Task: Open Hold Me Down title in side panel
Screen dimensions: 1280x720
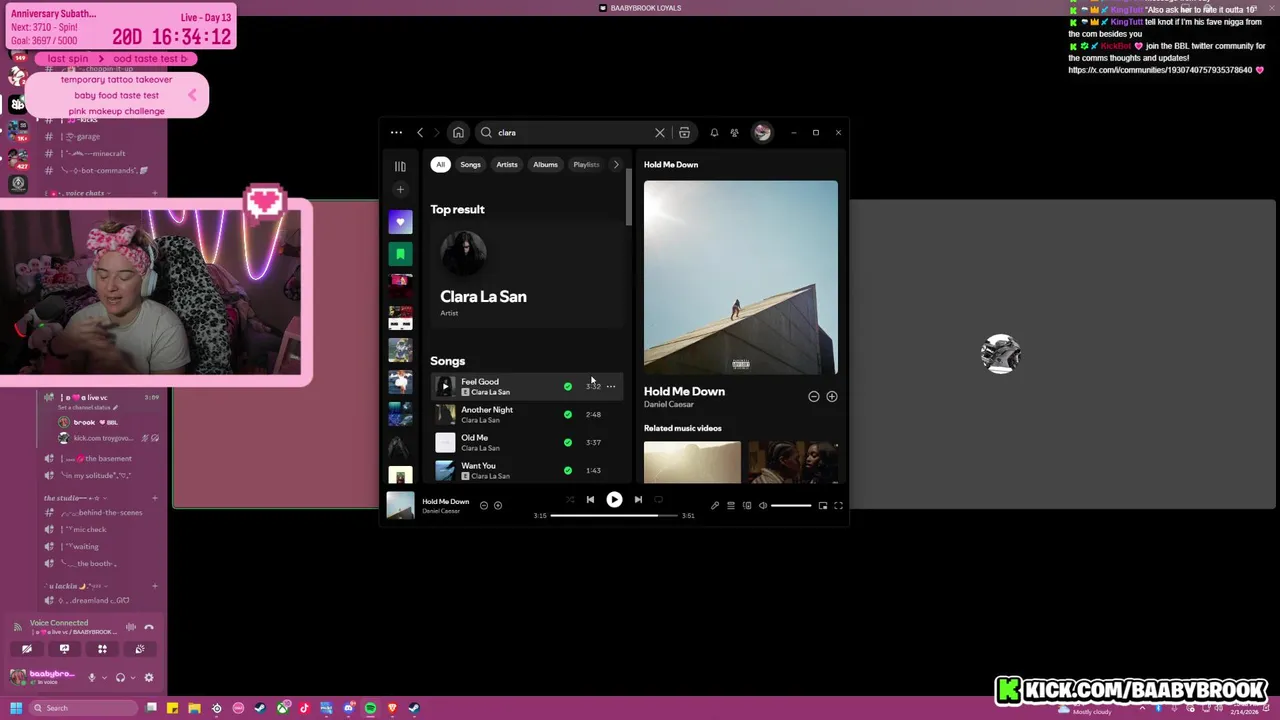Action: tap(684, 391)
